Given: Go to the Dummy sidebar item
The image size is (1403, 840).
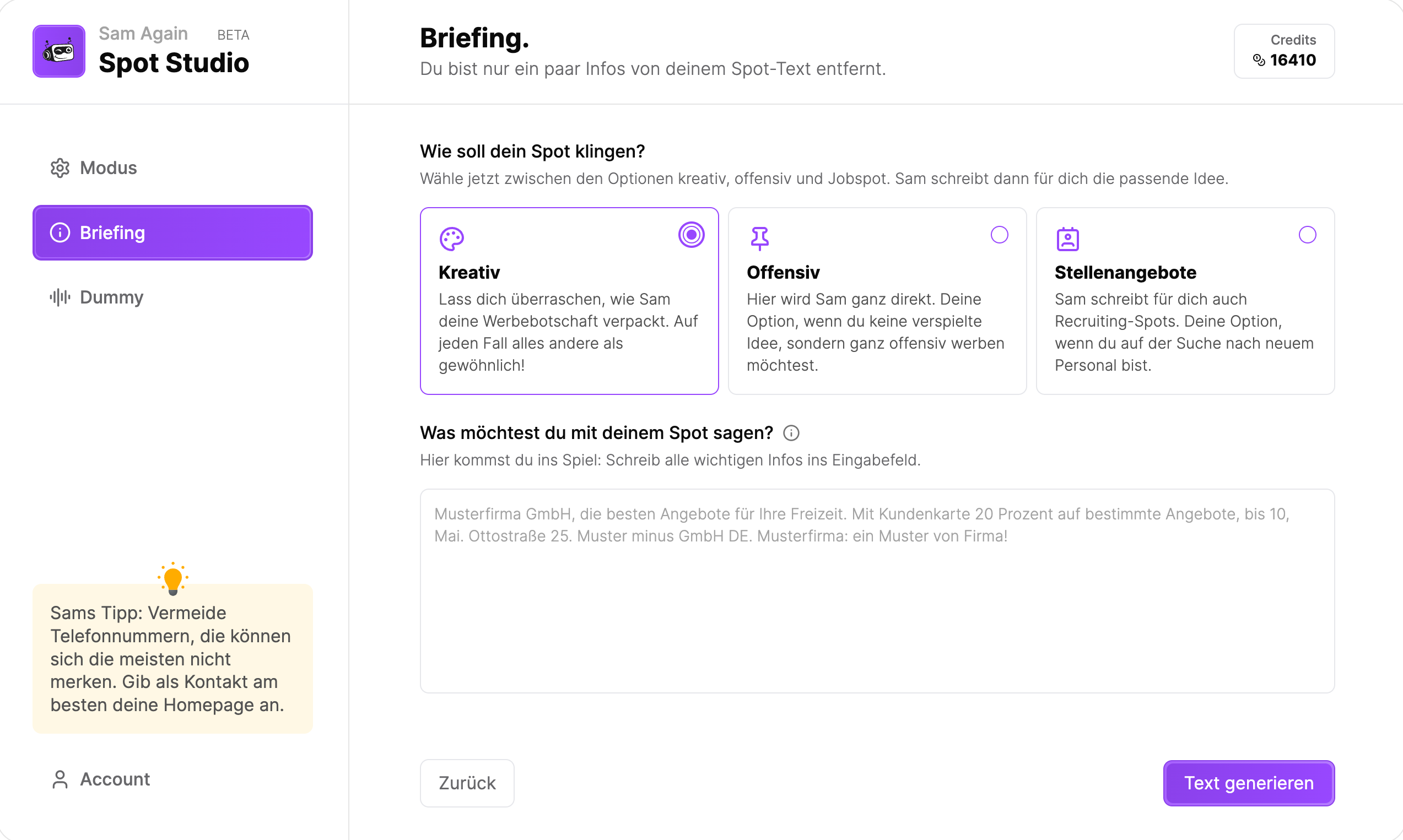Looking at the screenshot, I should tap(111, 297).
